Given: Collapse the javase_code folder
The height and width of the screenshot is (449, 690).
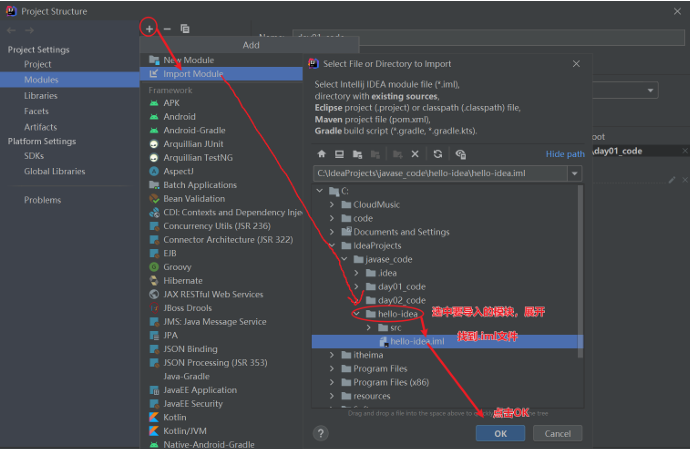Looking at the screenshot, I should point(345,259).
